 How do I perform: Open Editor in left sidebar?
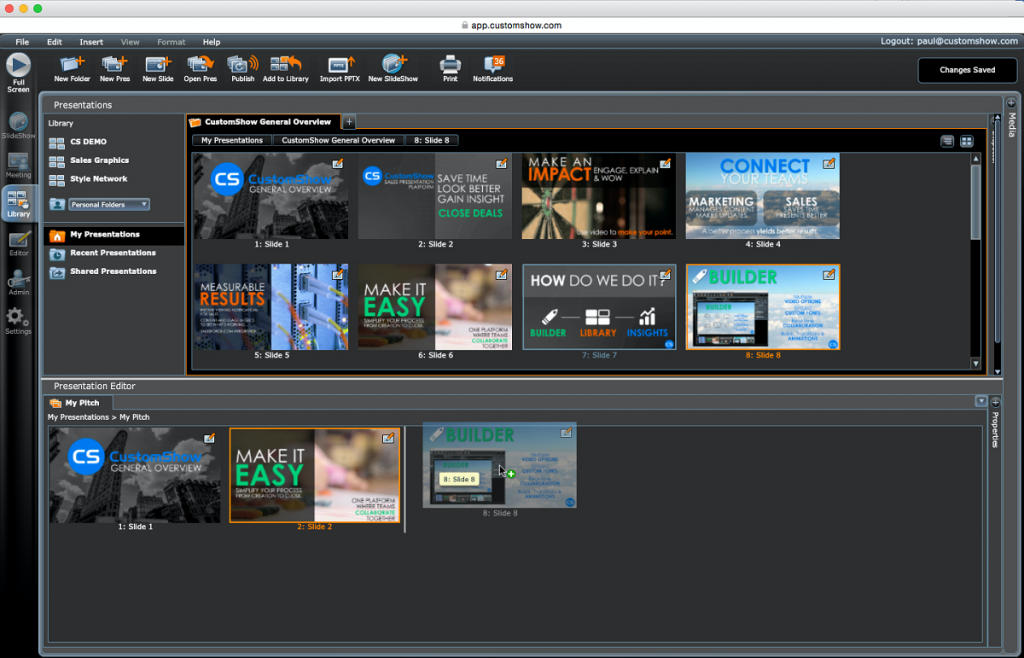[x=18, y=243]
